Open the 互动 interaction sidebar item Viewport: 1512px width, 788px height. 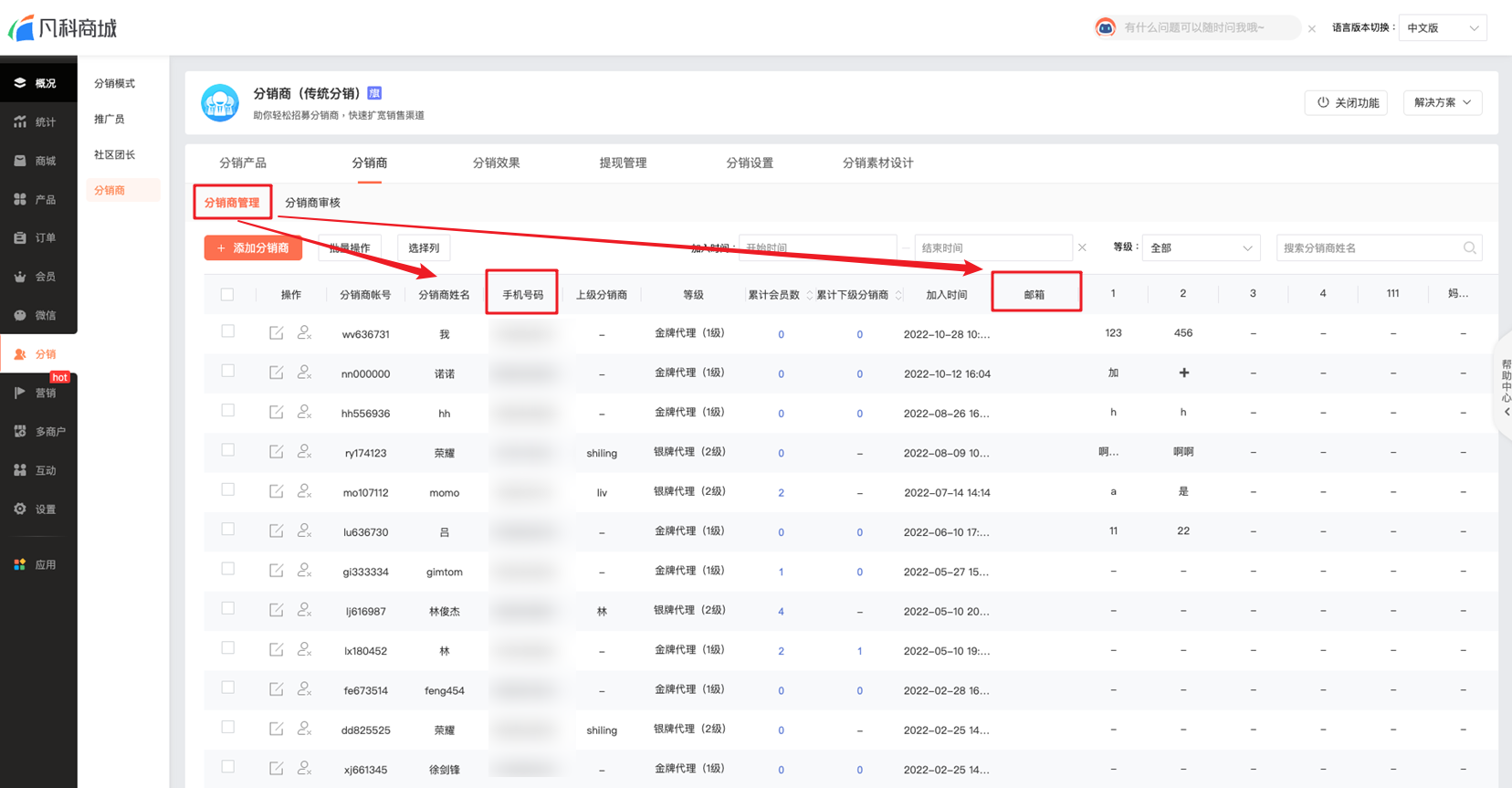click(x=38, y=470)
